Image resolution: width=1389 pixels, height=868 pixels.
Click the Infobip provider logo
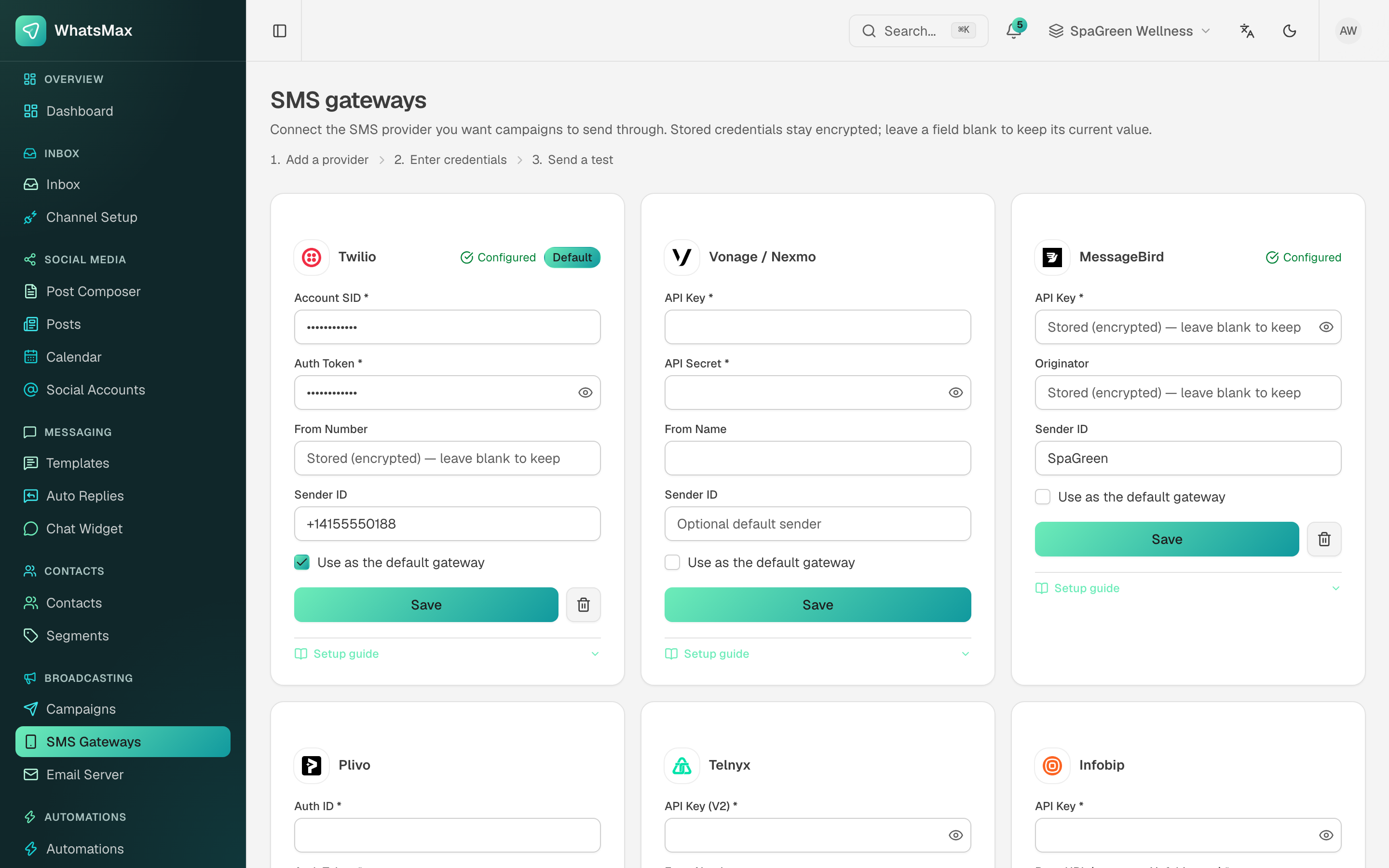[x=1052, y=765]
